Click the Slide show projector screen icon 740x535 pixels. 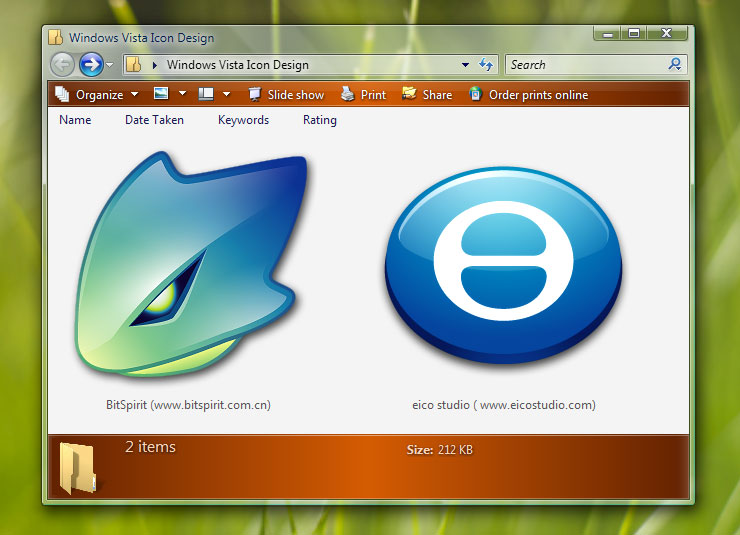click(255, 94)
